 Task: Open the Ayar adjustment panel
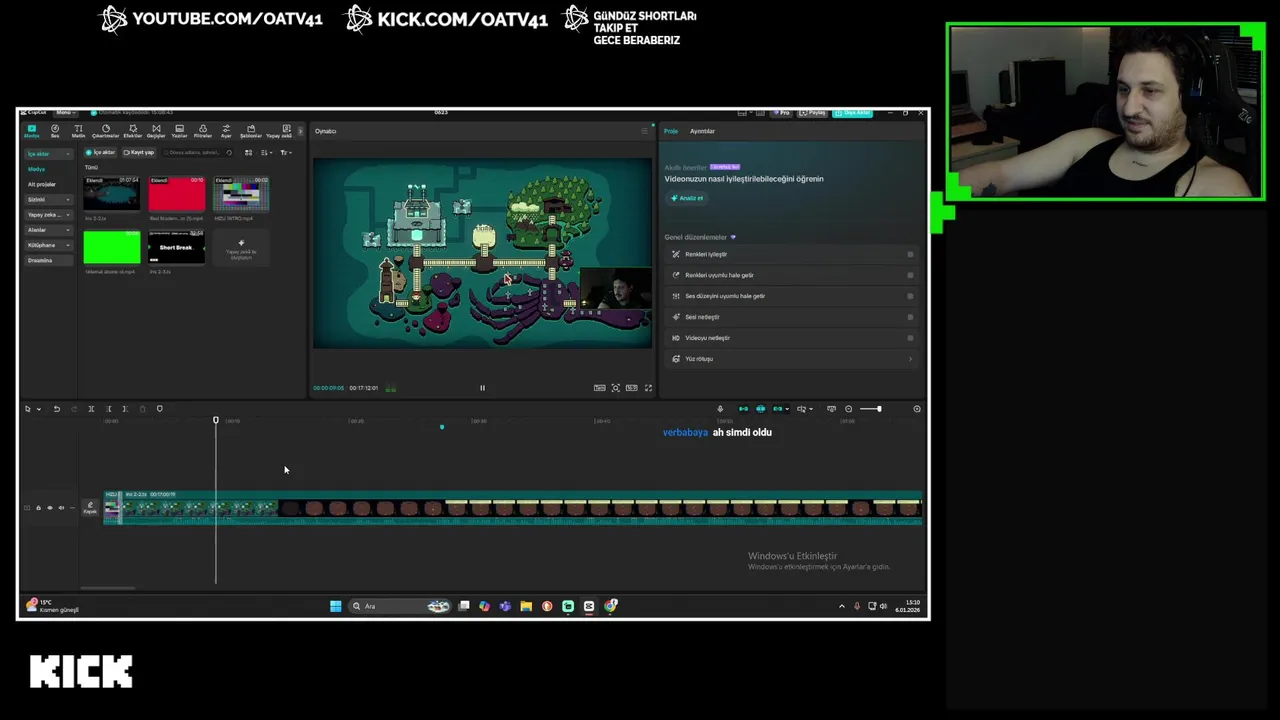coord(226,131)
